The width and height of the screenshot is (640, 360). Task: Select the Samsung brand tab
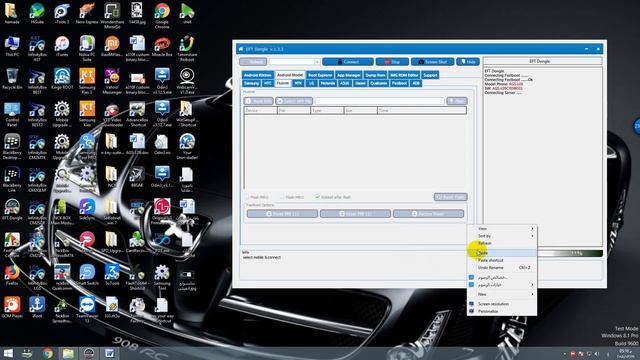(251, 83)
